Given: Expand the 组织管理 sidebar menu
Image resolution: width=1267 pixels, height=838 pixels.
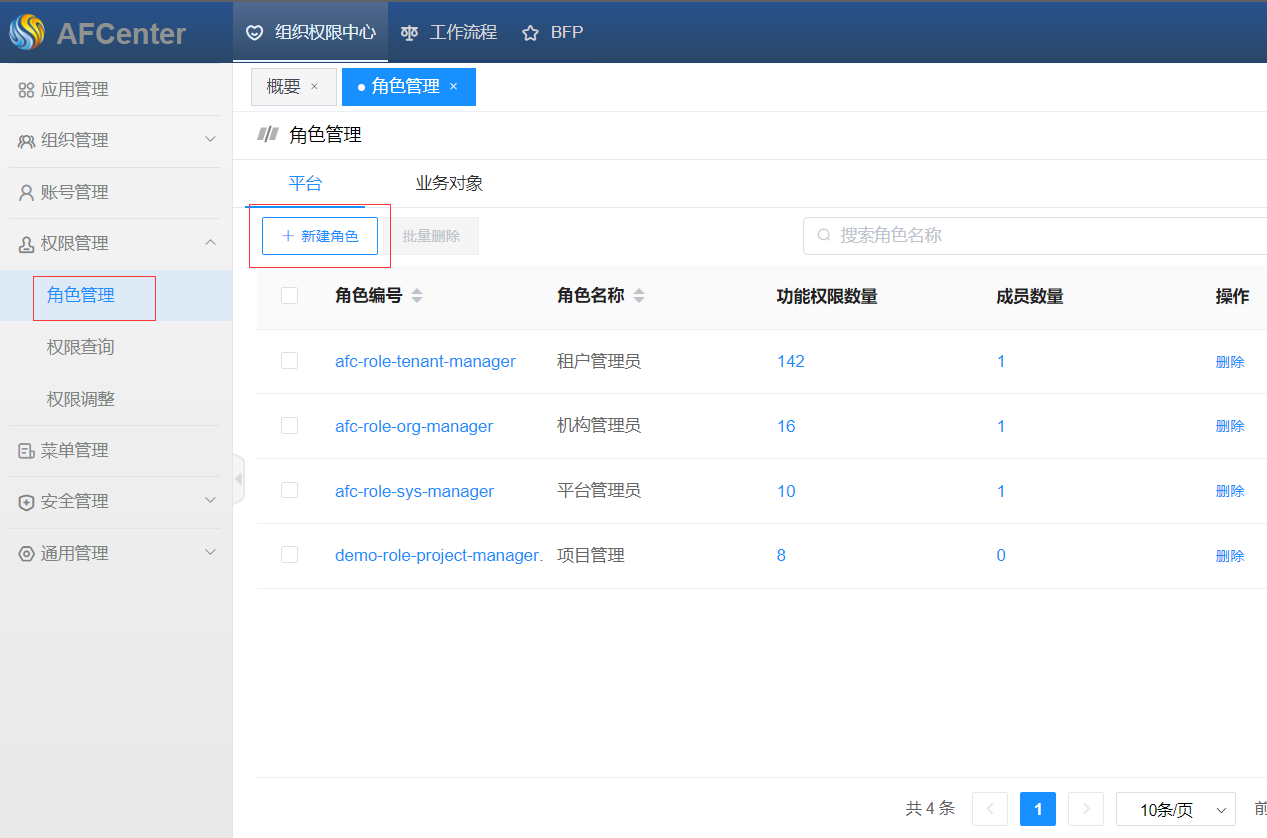Looking at the screenshot, I should (x=210, y=140).
